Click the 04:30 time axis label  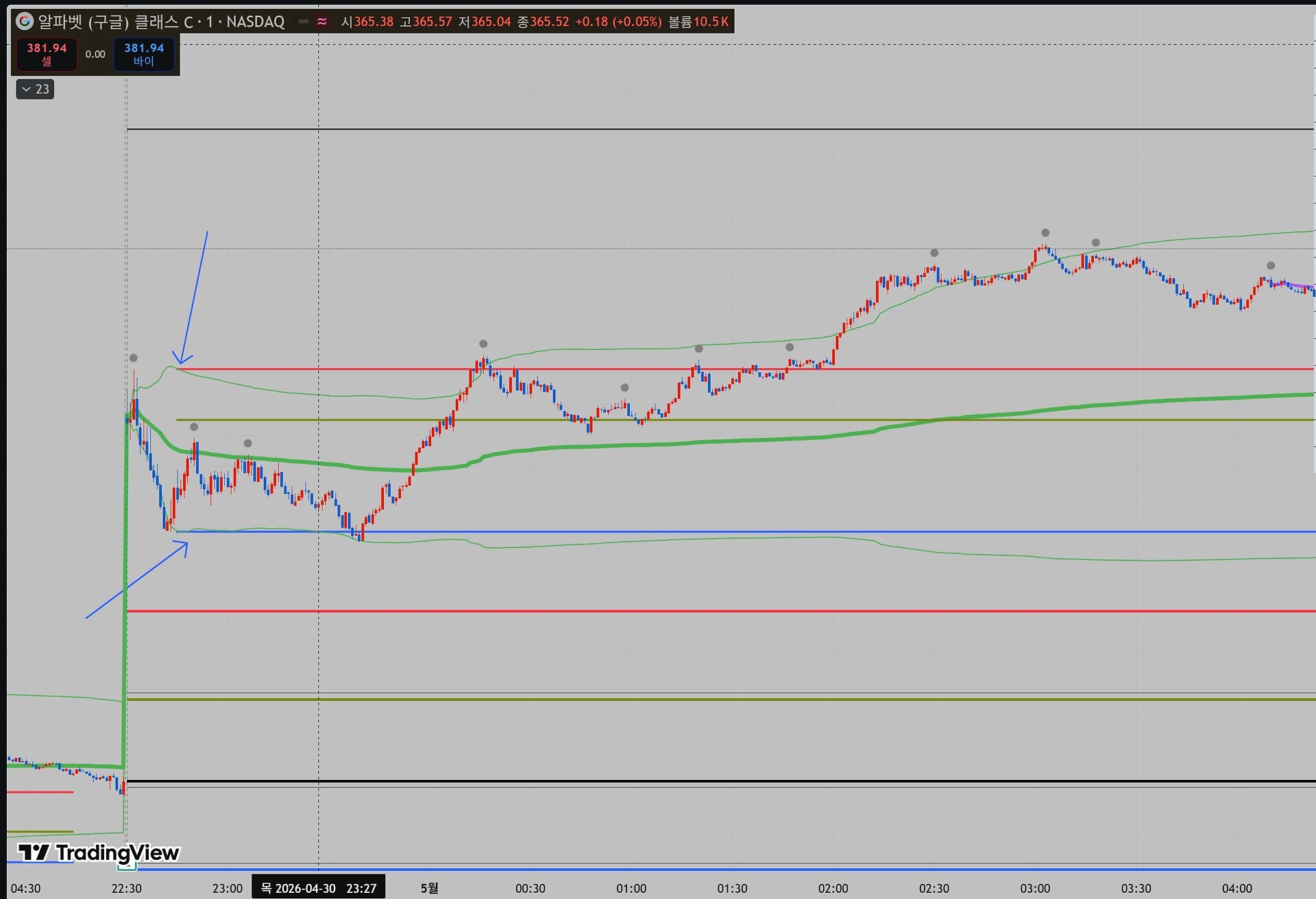pyautogui.click(x=25, y=889)
